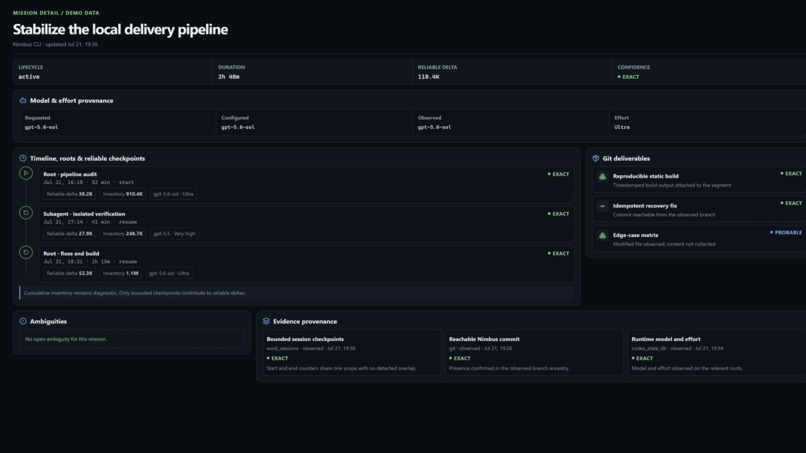This screenshot has height=453, width=806.
Task: Click the Model & effort provenance icon
Action: pyautogui.click(x=23, y=100)
